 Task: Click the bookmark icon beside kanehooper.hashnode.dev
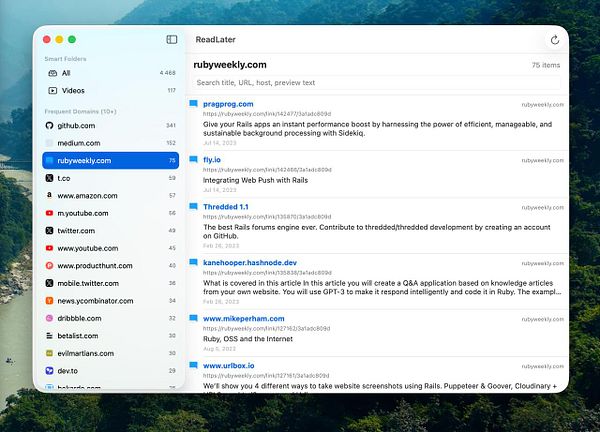(x=194, y=262)
